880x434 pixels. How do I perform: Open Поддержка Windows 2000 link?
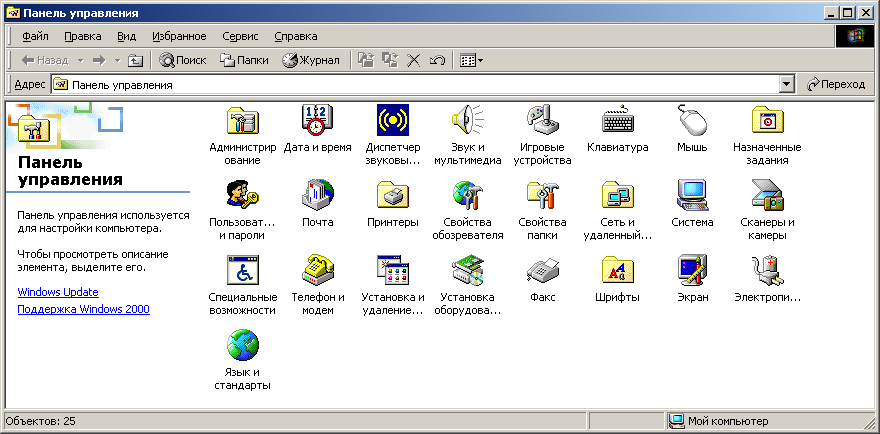point(84,309)
